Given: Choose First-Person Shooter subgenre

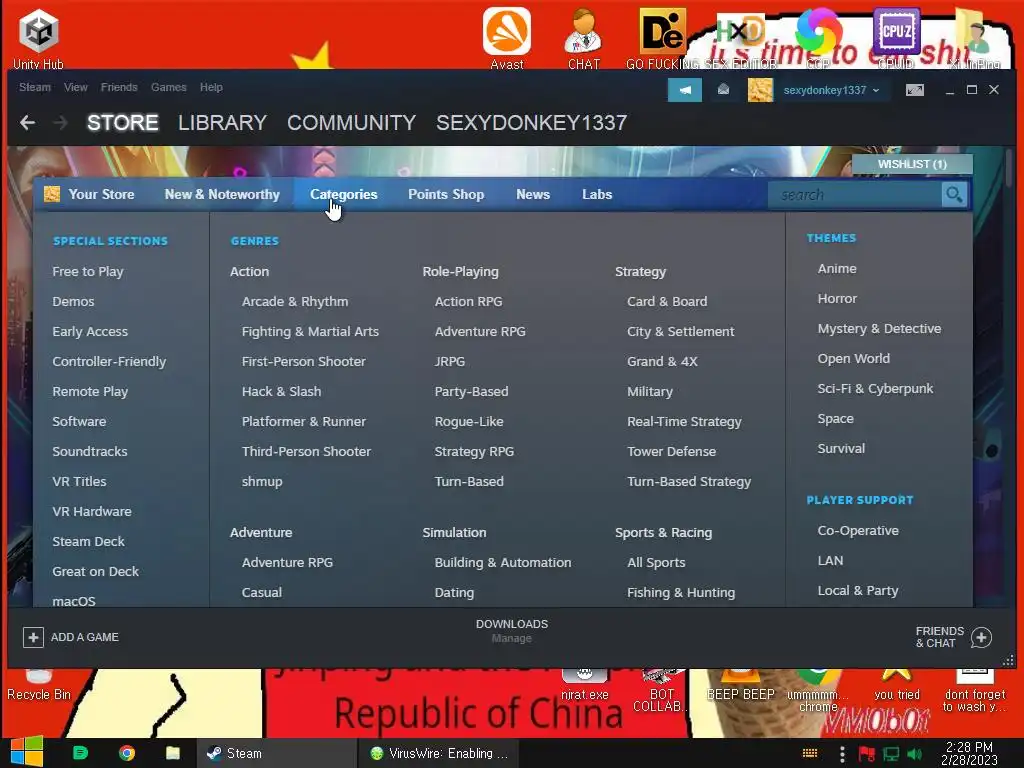Looking at the screenshot, I should pos(304,361).
